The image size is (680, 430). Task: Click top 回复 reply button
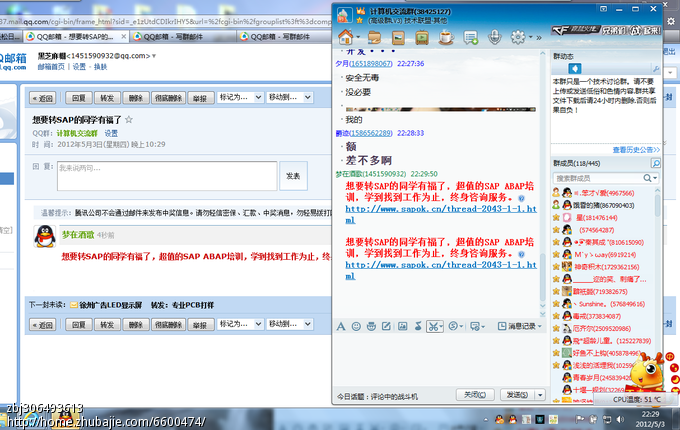coord(79,98)
